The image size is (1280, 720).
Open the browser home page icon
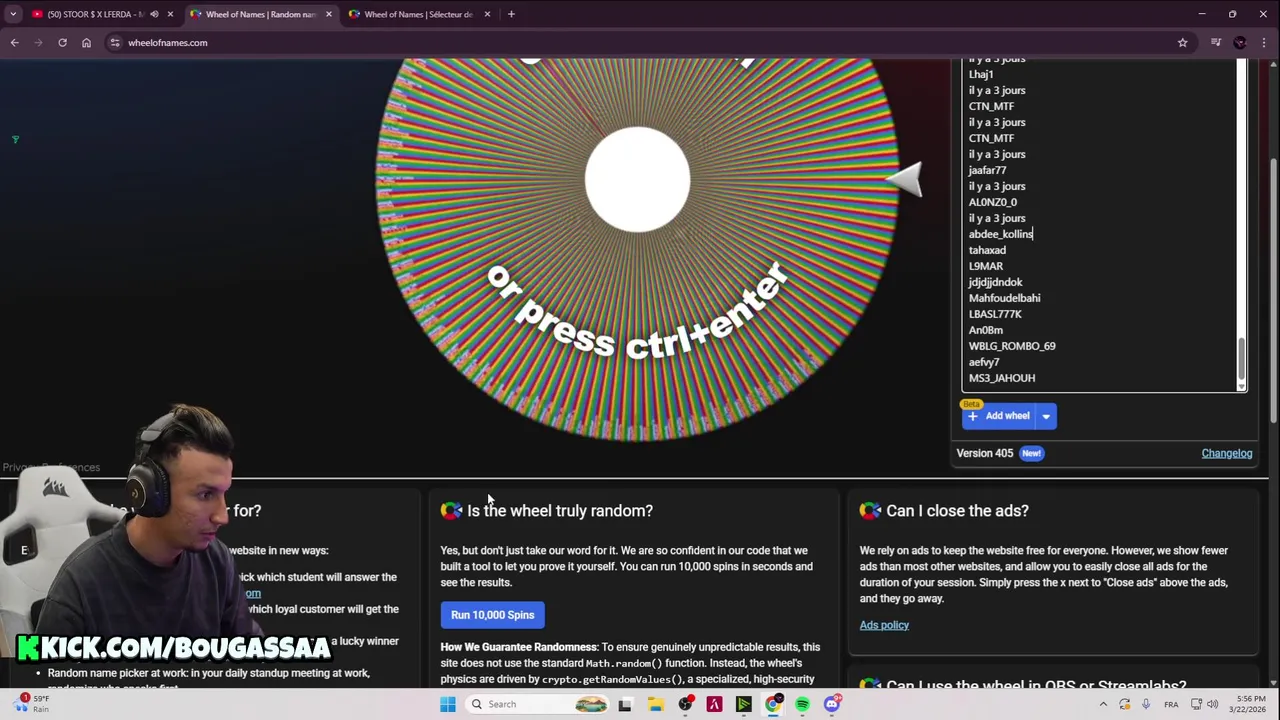click(x=86, y=42)
